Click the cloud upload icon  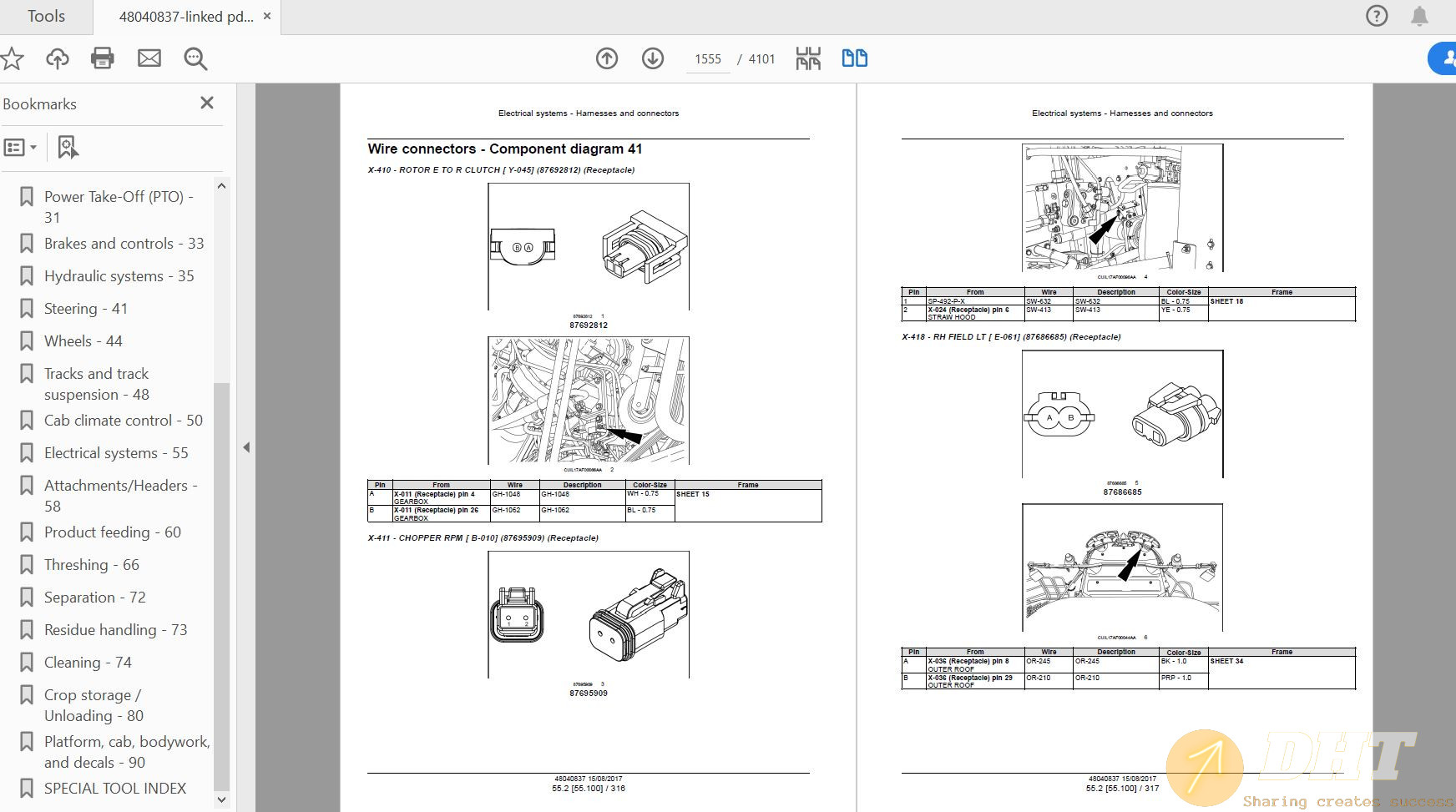click(x=58, y=58)
